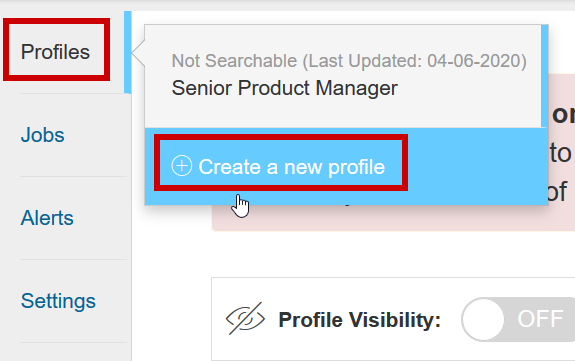Viewport: 575px width, 361px height.
Task: Click the popover's left pointer arrow
Action: (138, 52)
